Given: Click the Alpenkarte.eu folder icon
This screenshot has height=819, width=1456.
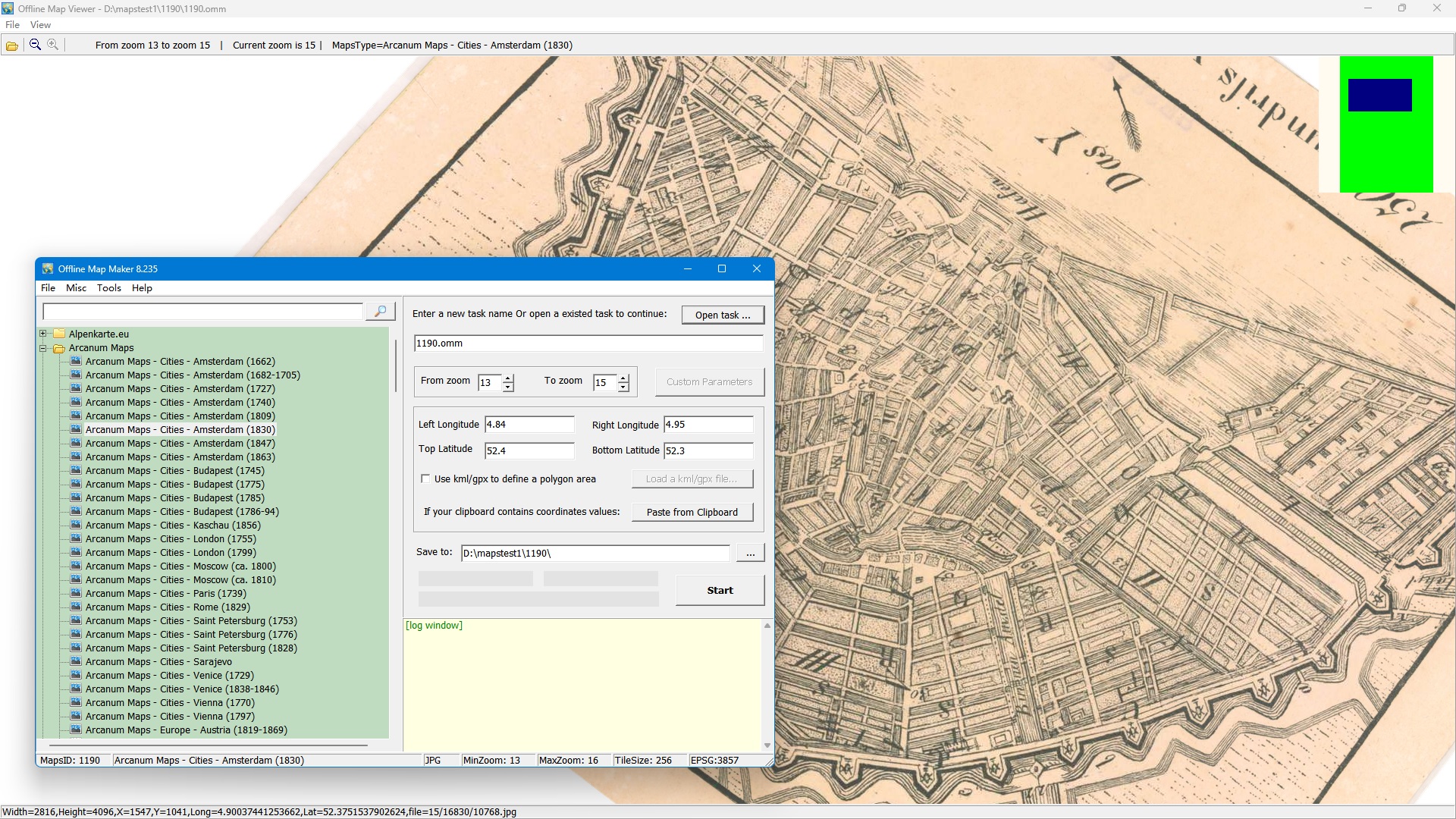Looking at the screenshot, I should (x=58, y=334).
